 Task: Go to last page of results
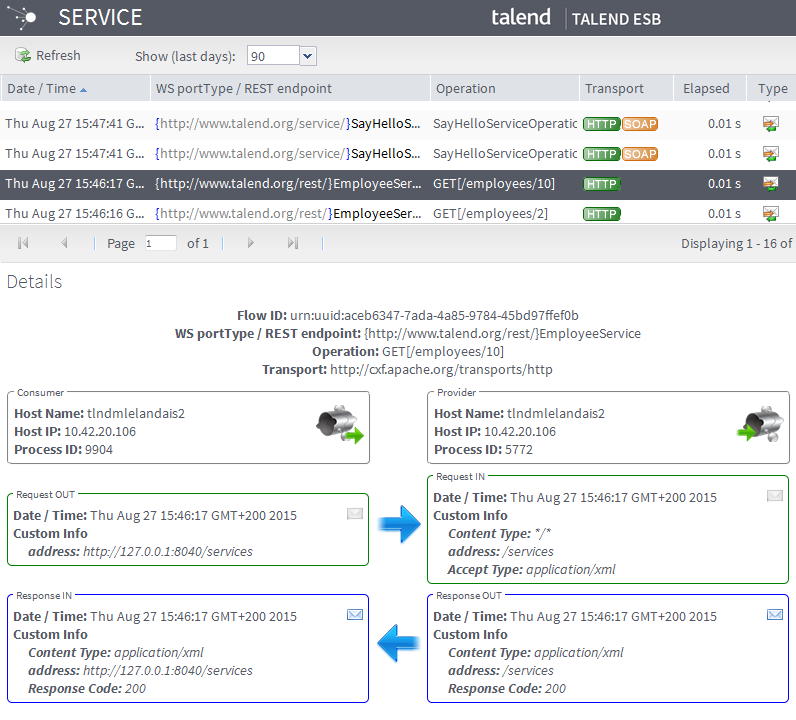pos(293,243)
